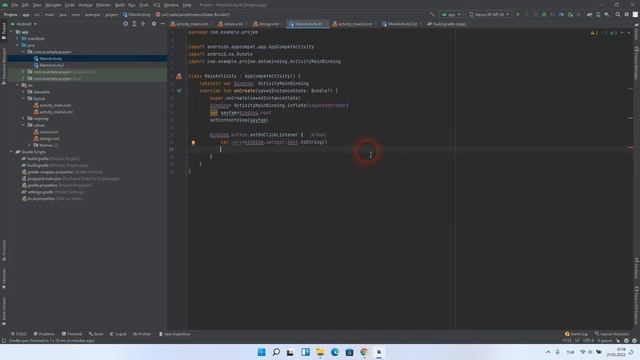
Task: Open the app run configuration dropdown
Action: coord(451,14)
